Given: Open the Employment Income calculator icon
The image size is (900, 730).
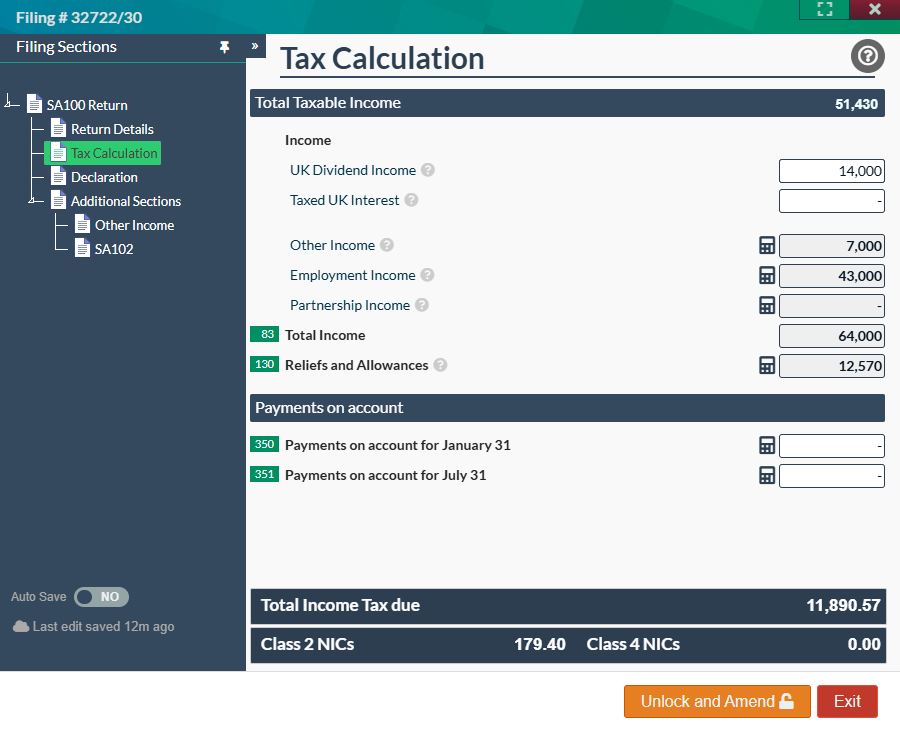Looking at the screenshot, I should tap(766, 275).
